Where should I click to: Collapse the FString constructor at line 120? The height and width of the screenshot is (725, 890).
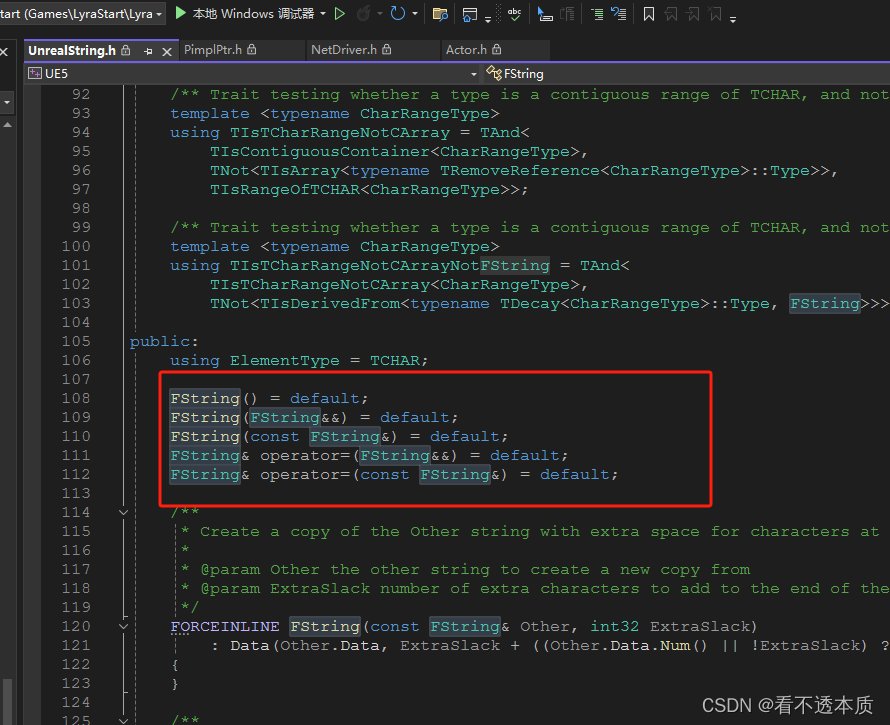pyautogui.click(x=123, y=626)
